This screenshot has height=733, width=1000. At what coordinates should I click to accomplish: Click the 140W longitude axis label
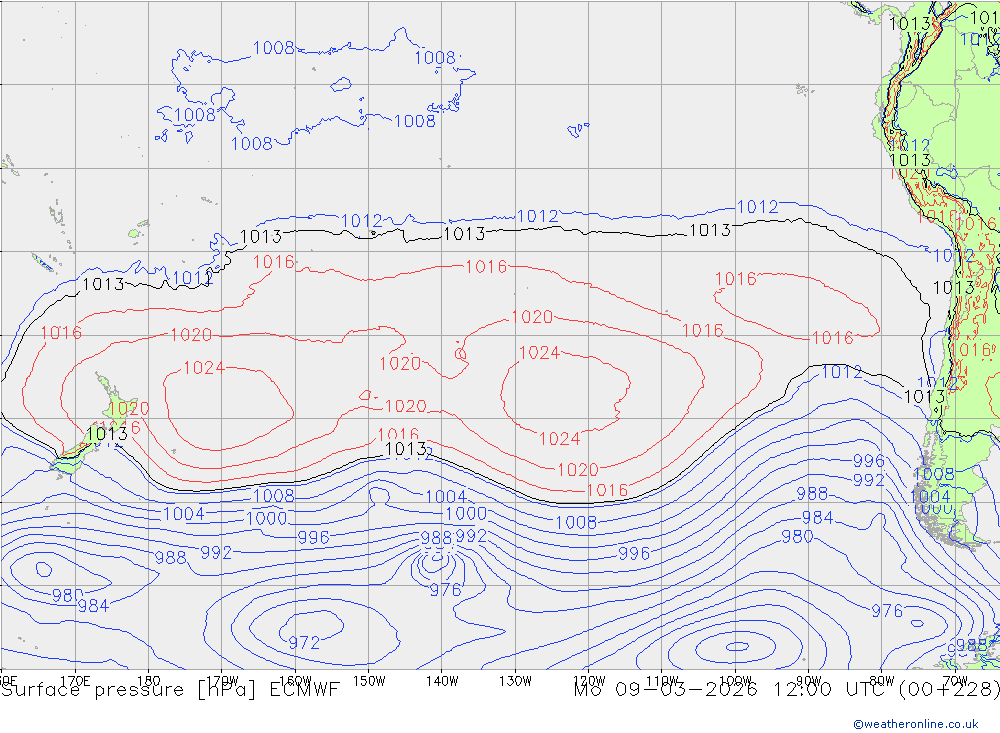[442, 681]
